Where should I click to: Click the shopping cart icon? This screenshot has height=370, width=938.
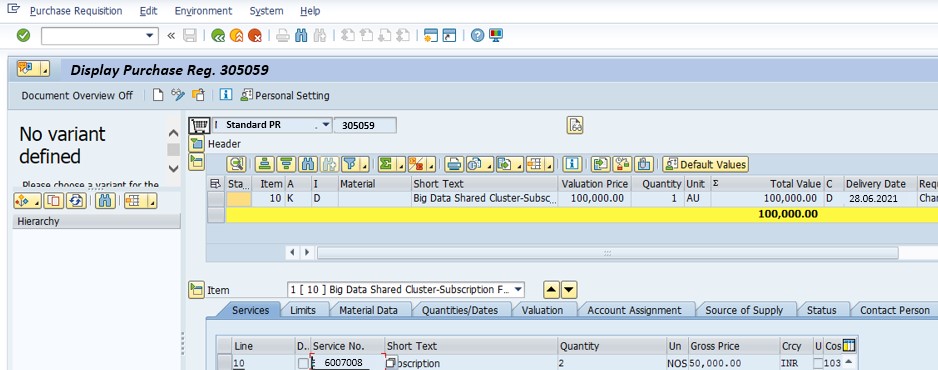point(199,126)
